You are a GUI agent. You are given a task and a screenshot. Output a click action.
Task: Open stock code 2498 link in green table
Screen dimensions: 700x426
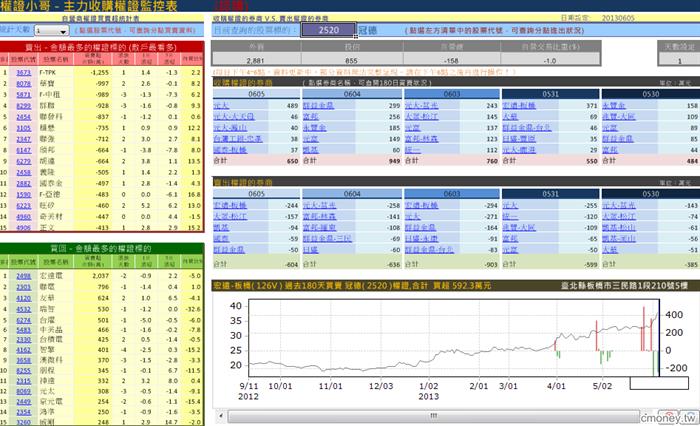click(24, 276)
